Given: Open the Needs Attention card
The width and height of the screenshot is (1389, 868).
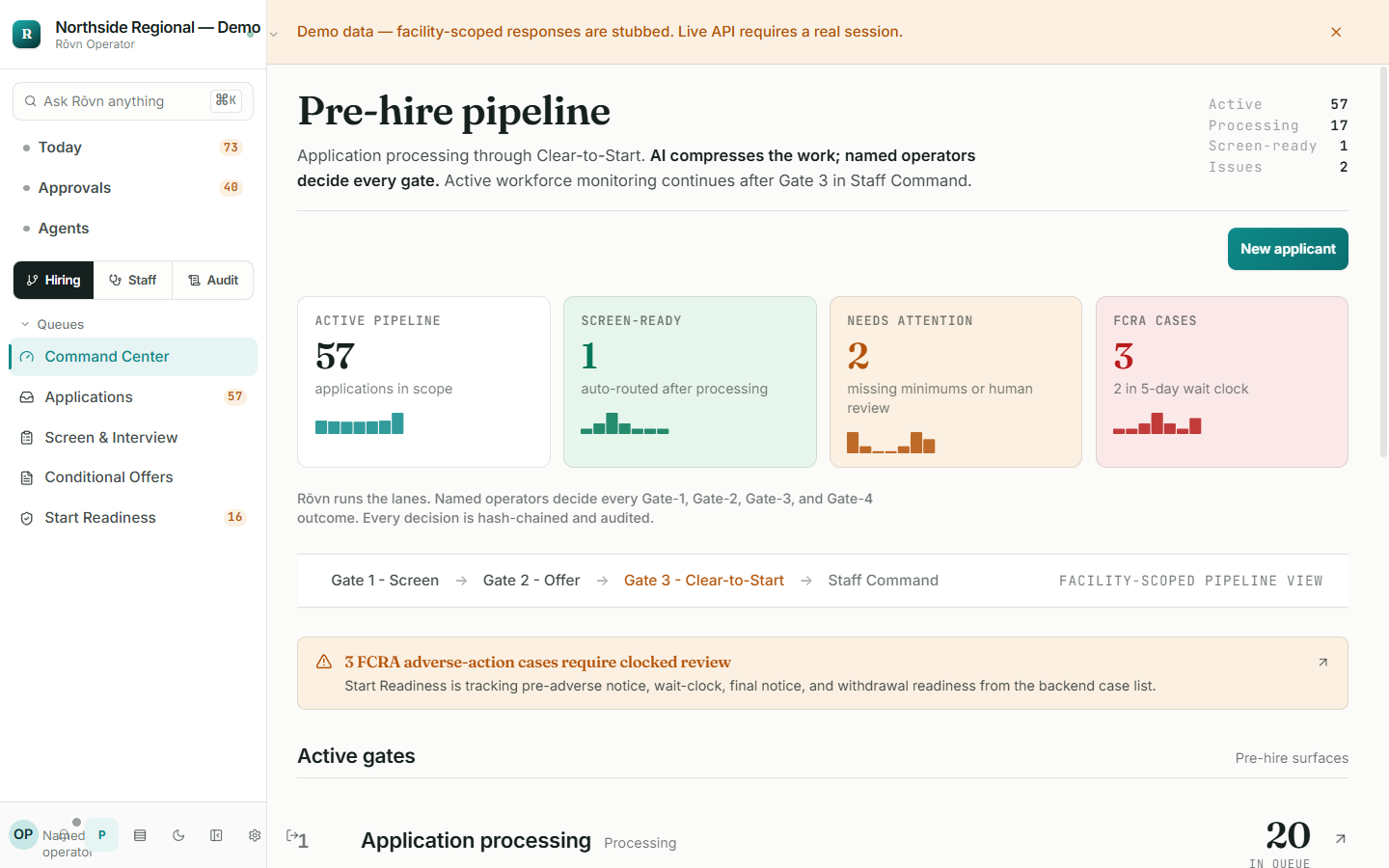Looking at the screenshot, I should (956, 382).
